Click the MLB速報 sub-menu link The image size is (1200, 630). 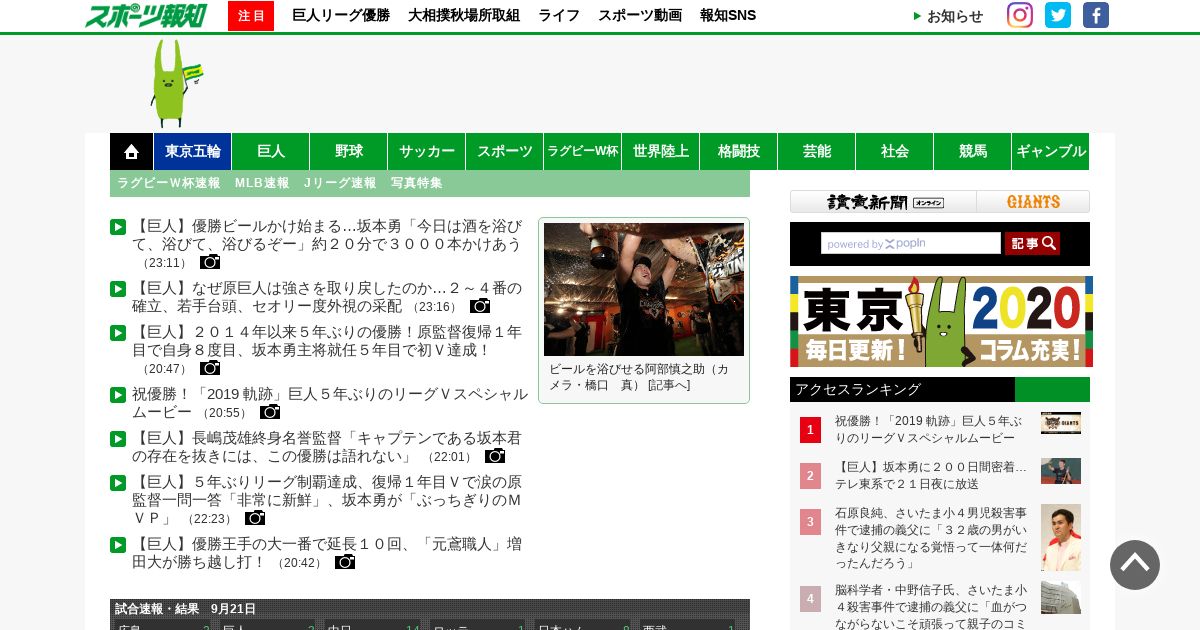coord(262,183)
